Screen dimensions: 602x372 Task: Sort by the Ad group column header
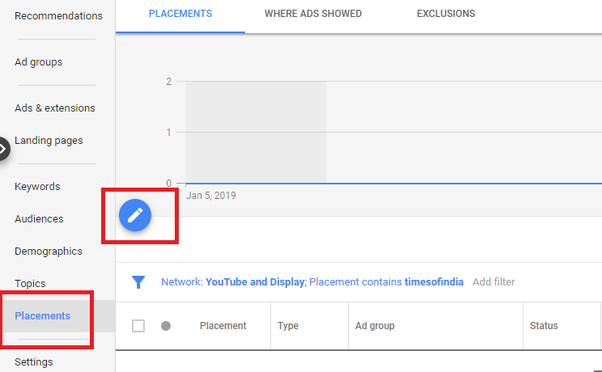(375, 326)
